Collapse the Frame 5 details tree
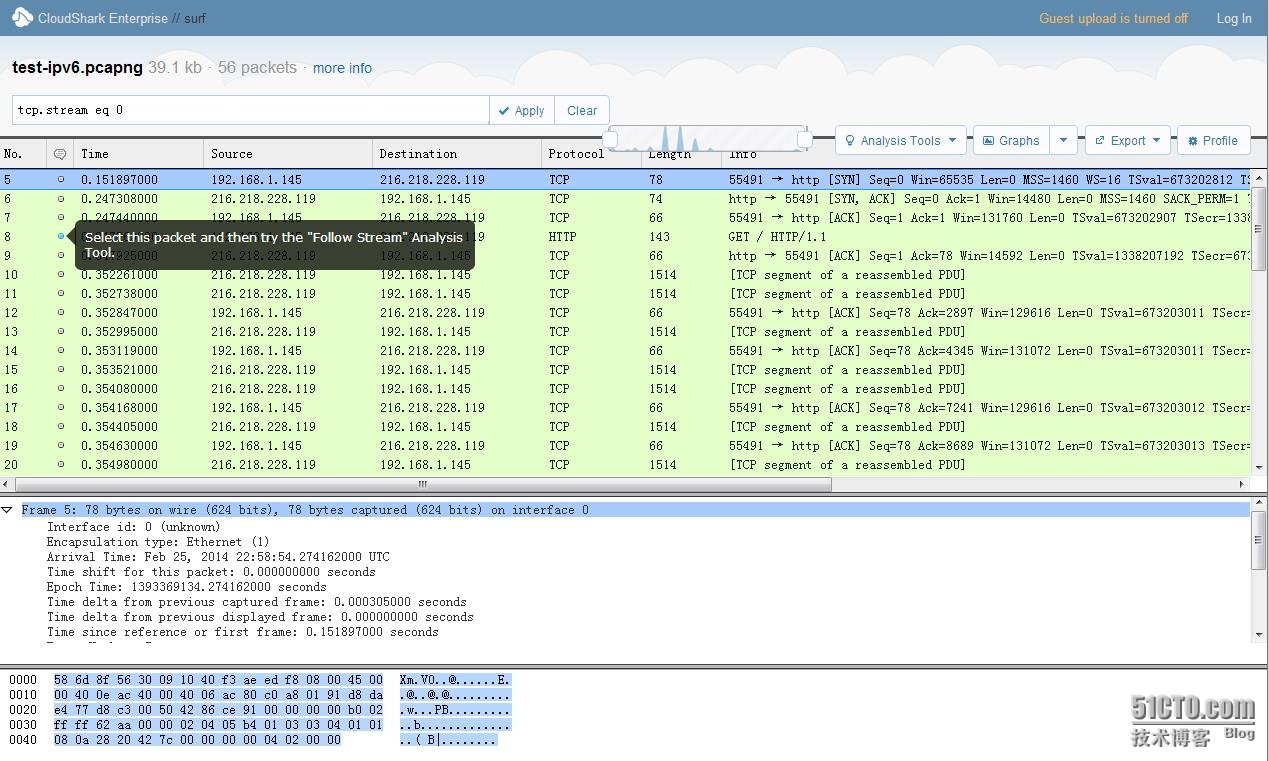1269x761 pixels. point(8,510)
